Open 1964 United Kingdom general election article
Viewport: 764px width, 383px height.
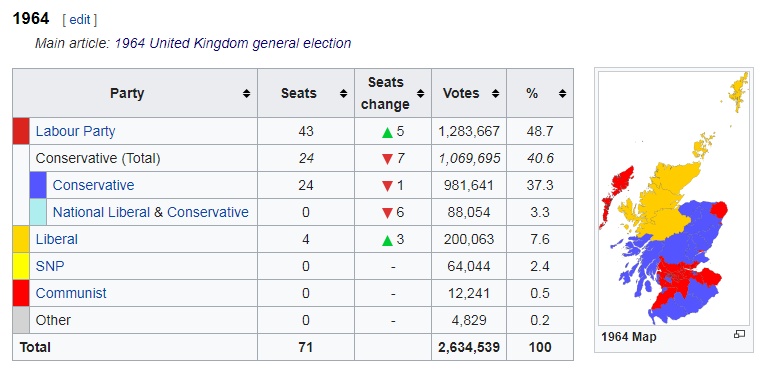coord(233,43)
